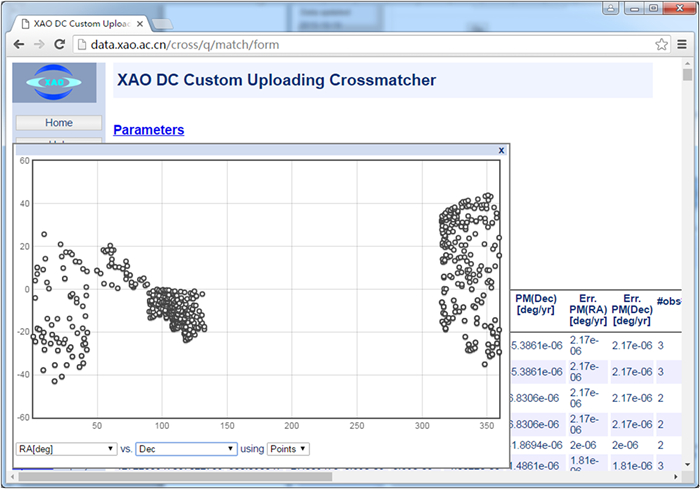
Task: Bookmark this page with the star icon
Action: (661, 45)
